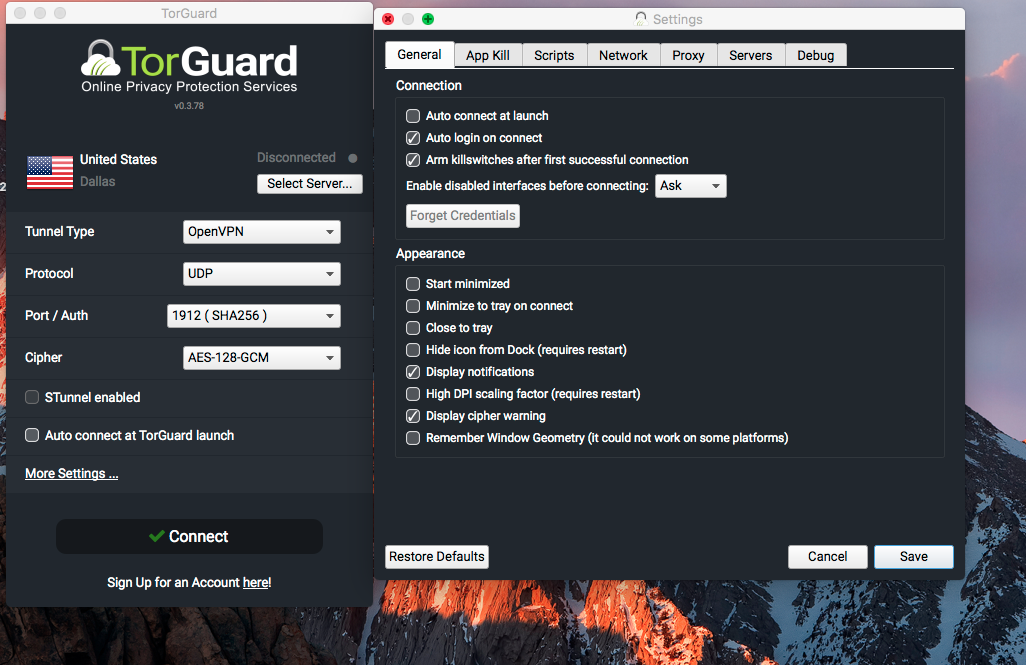Viewport: 1026px width, 665px height.
Task: Click the Connect button
Action: pyautogui.click(x=189, y=537)
